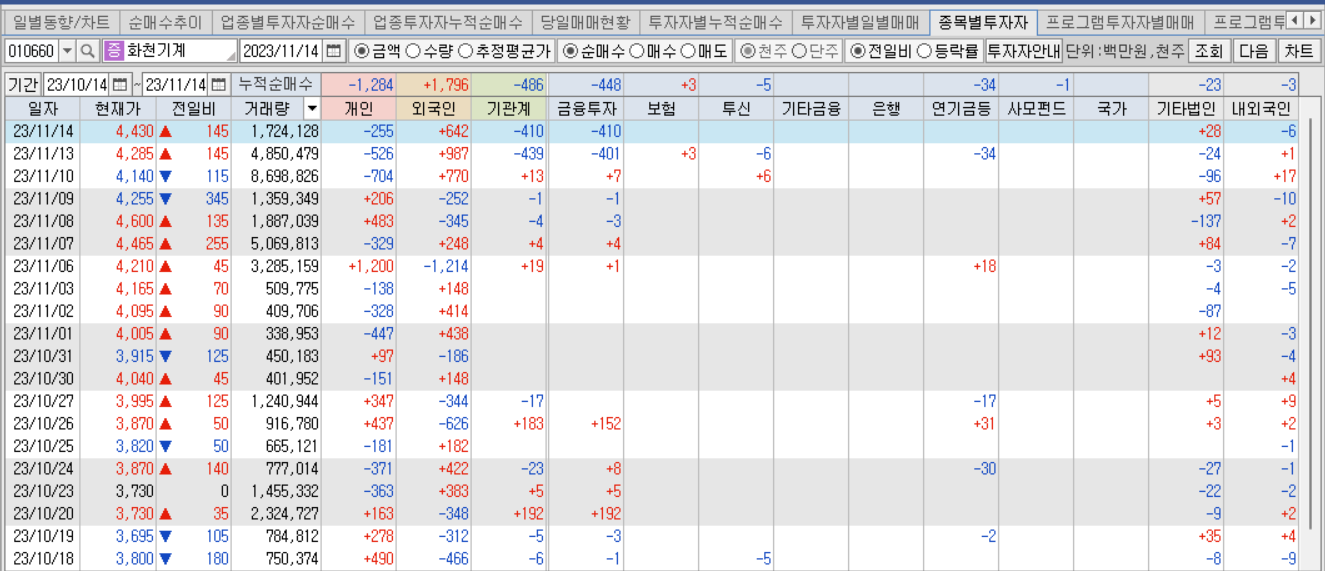Screen dimensions: 1325x571
Task: Select the 매수 radio button
Action: pyautogui.click(x=637, y=51)
